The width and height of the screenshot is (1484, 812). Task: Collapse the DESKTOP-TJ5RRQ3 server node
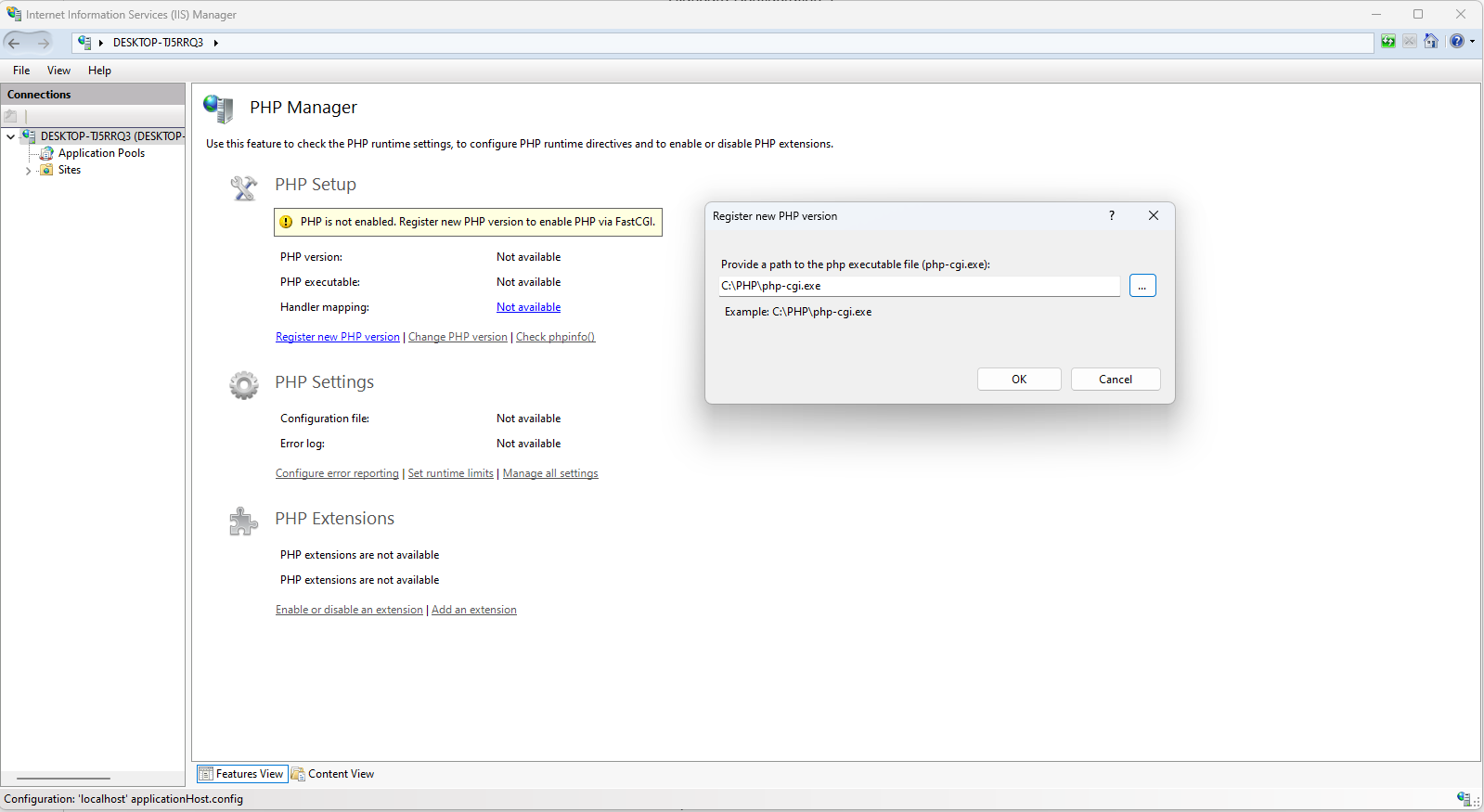10,136
